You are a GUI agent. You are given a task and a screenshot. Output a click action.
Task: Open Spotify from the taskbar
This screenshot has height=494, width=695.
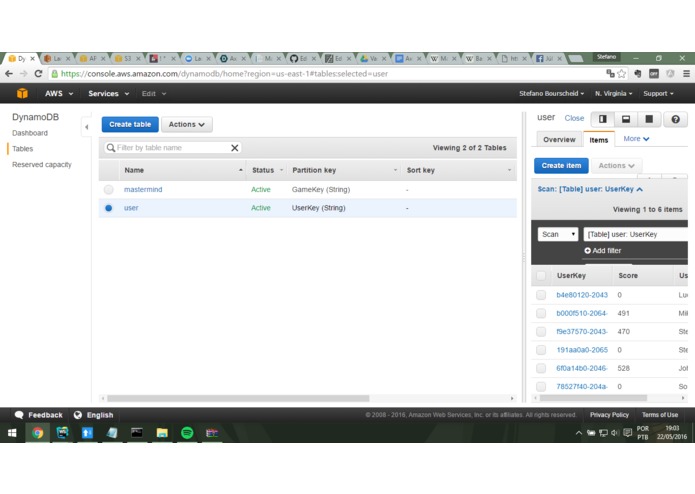tap(187, 433)
